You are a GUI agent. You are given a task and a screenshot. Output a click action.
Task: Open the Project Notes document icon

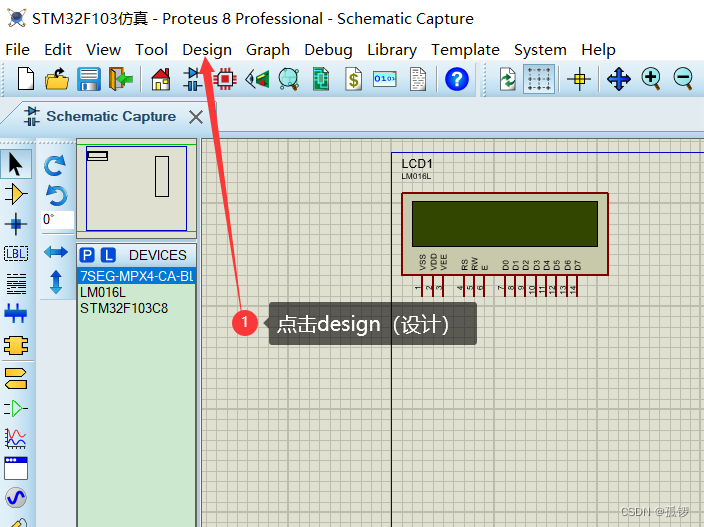(x=418, y=79)
